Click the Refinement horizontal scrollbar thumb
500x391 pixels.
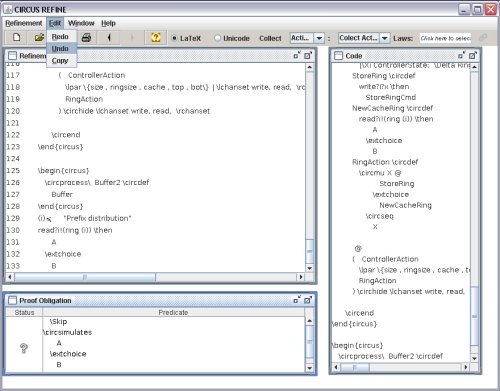[x=85, y=277]
